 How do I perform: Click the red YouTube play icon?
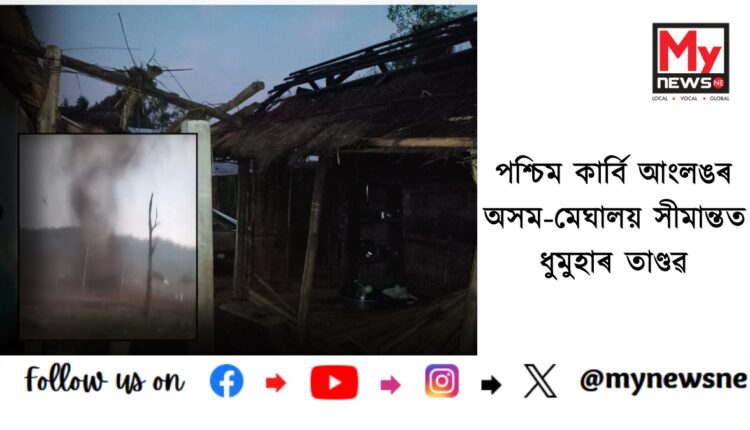(x=334, y=382)
